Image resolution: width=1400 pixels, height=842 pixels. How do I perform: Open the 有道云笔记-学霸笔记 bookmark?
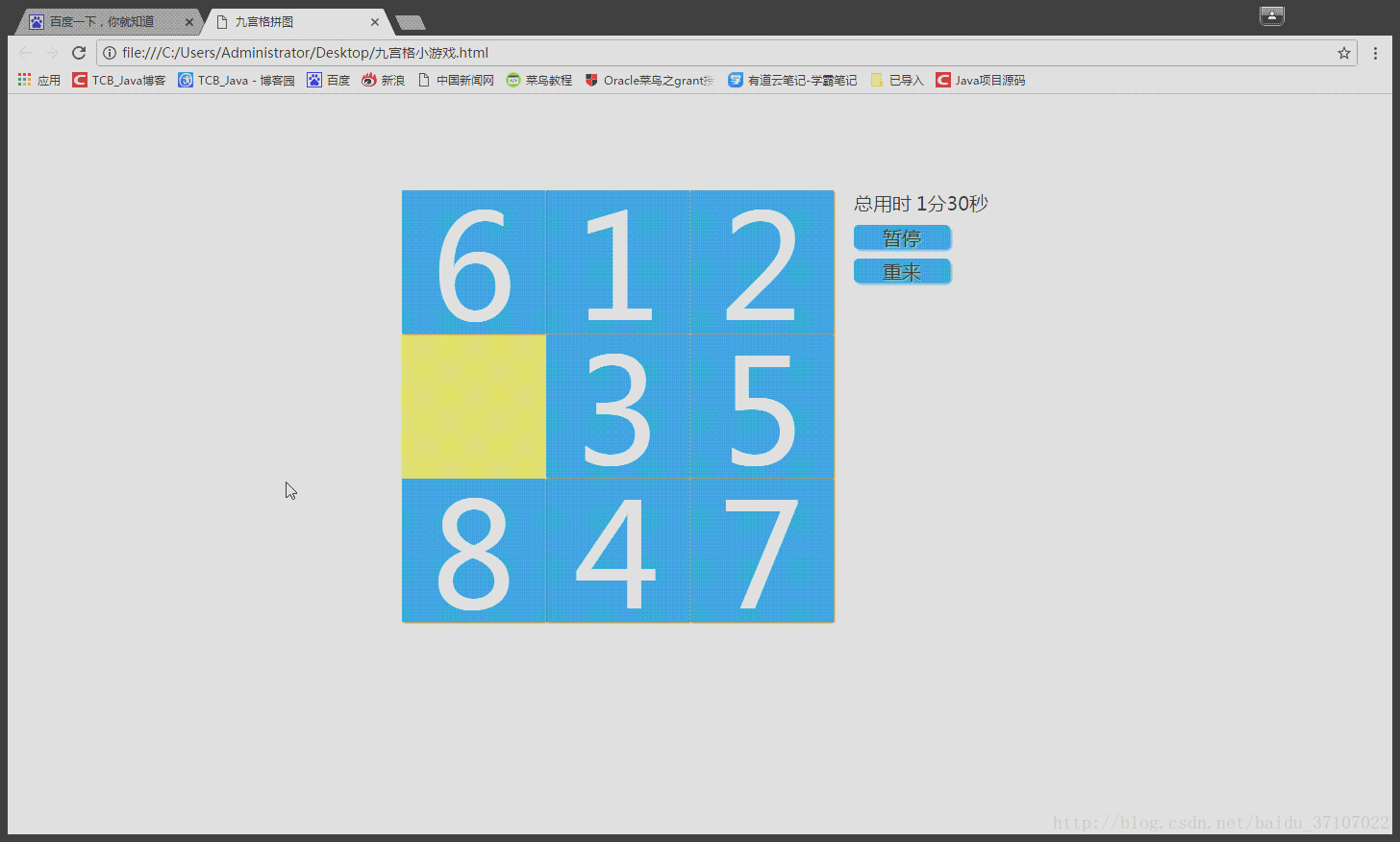pyautogui.click(x=793, y=80)
